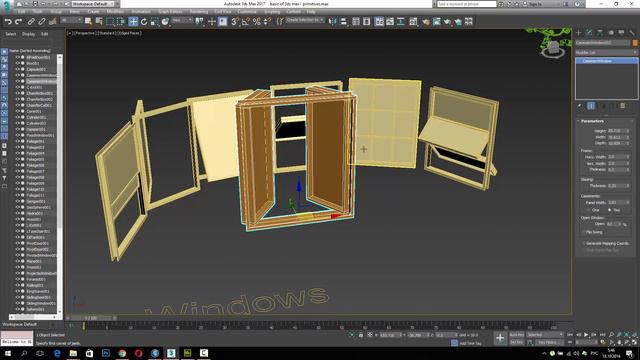This screenshot has height=360, width=640.
Task: Toggle the 3D Snaps button
Action: click(235, 22)
